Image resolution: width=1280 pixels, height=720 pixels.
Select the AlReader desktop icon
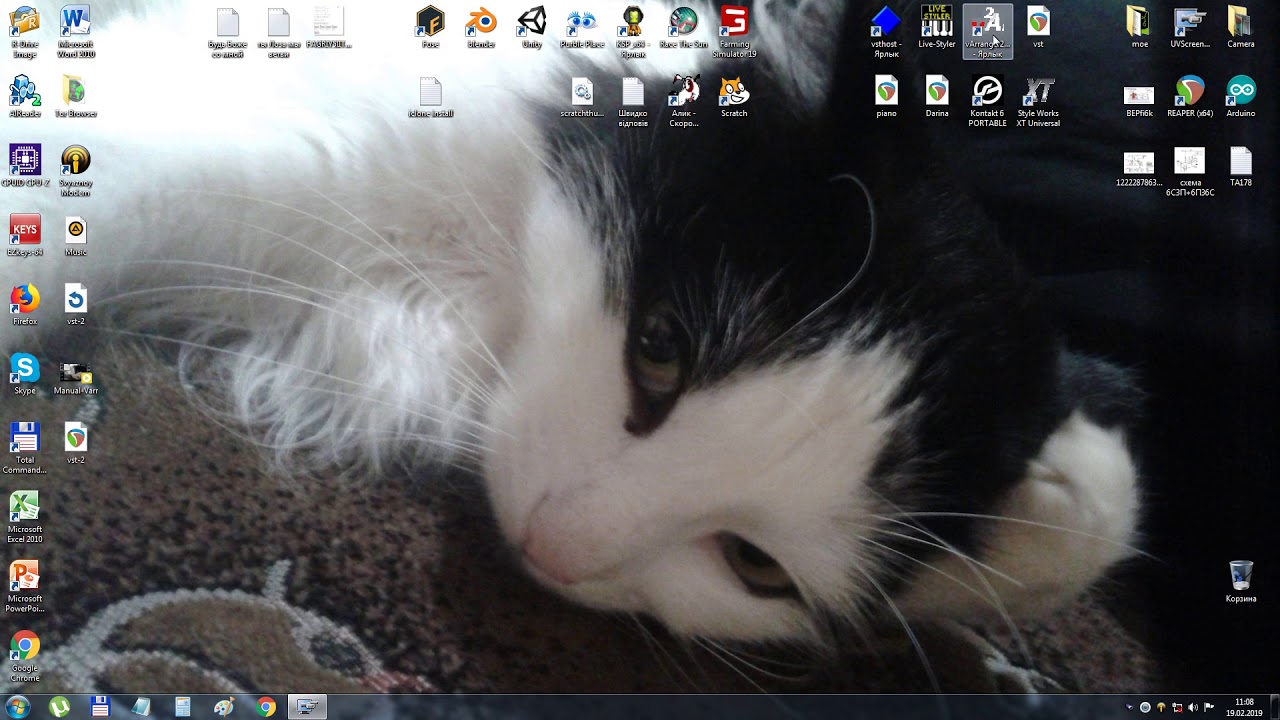click(x=25, y=97)
